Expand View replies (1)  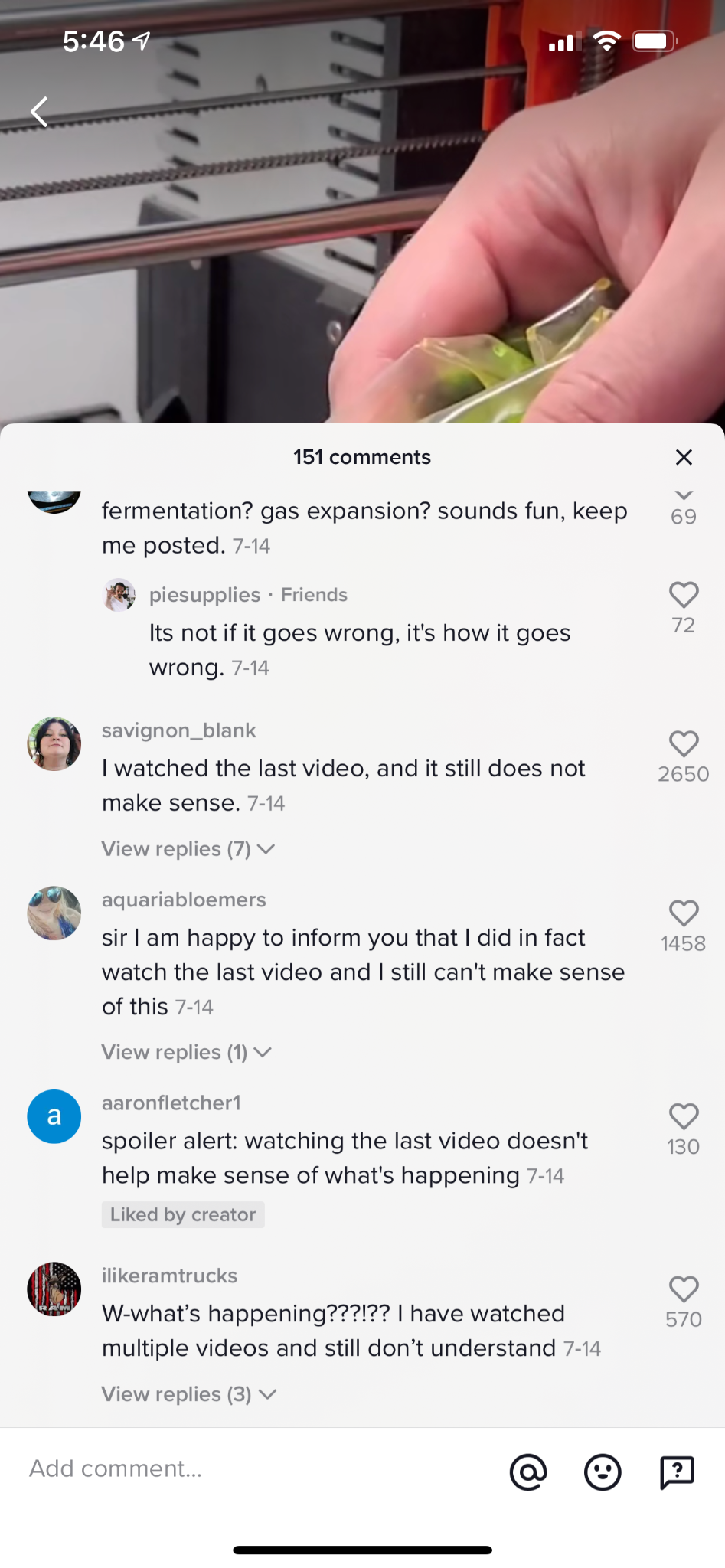(186, 1052)
